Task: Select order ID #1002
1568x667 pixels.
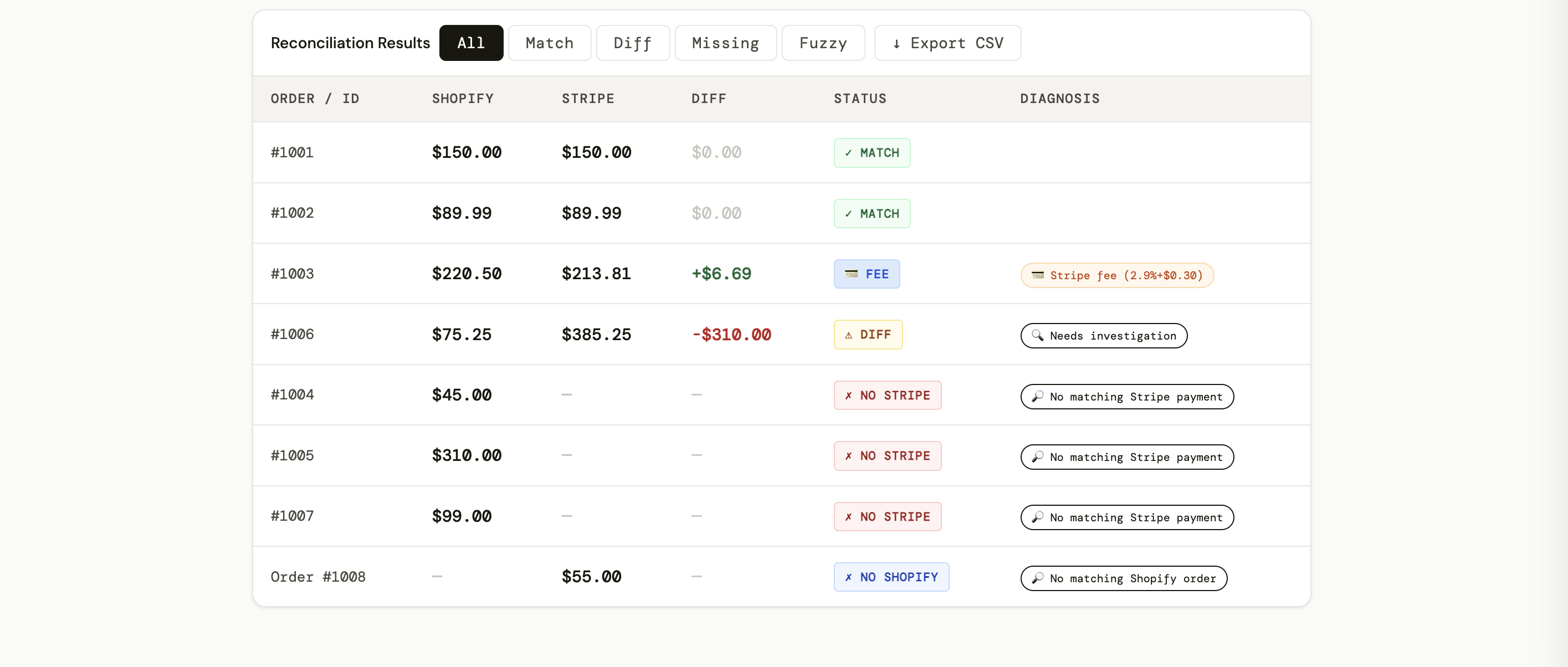Action: click(x=292, y=213)
